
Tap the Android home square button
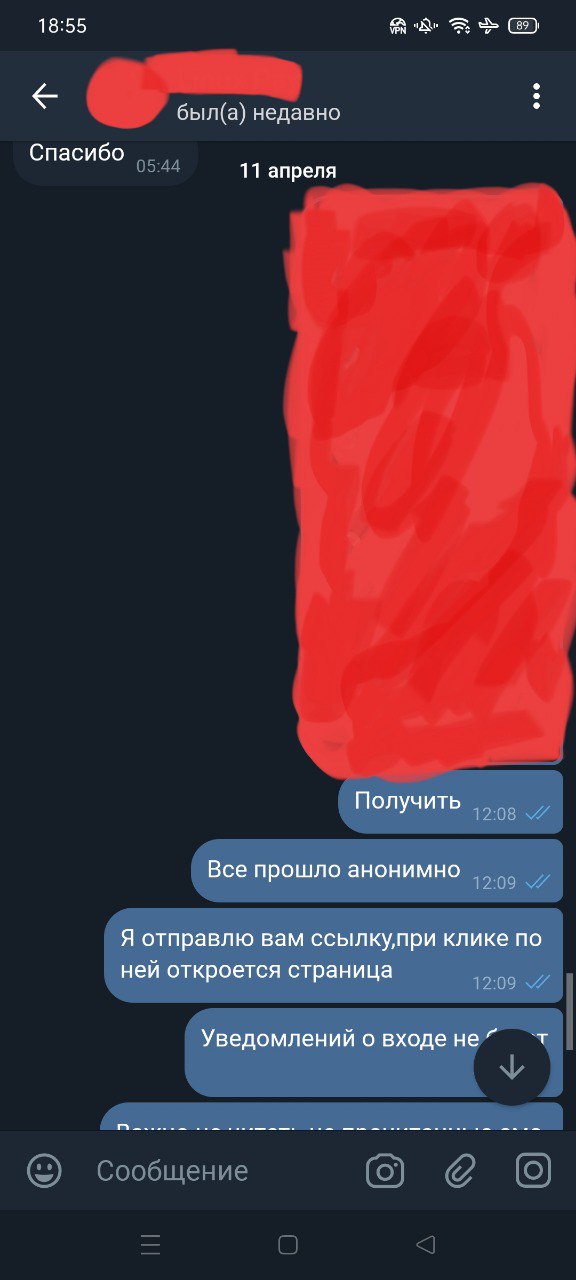(288, 1245)
